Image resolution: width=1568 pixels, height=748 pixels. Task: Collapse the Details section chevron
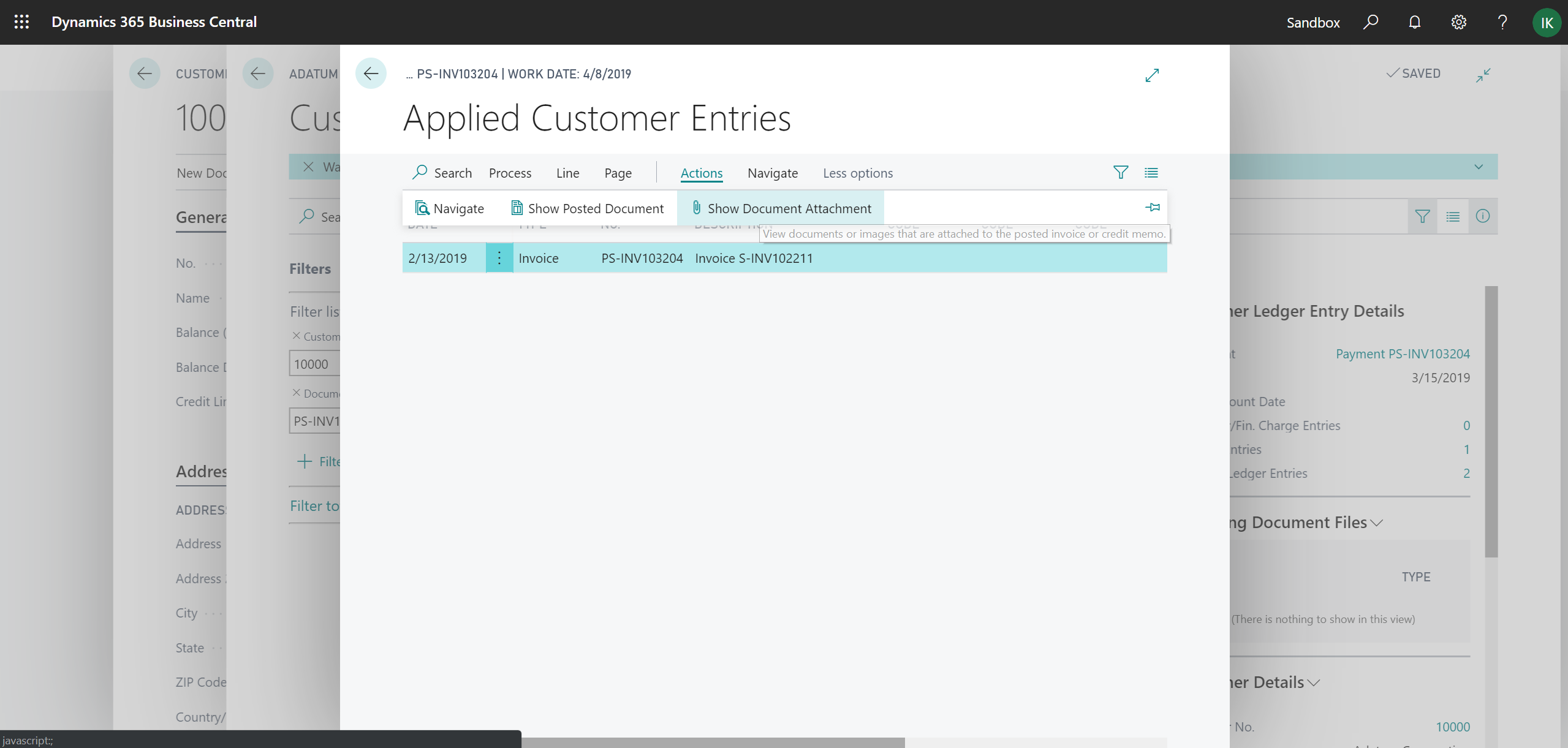coord(1314,682)
